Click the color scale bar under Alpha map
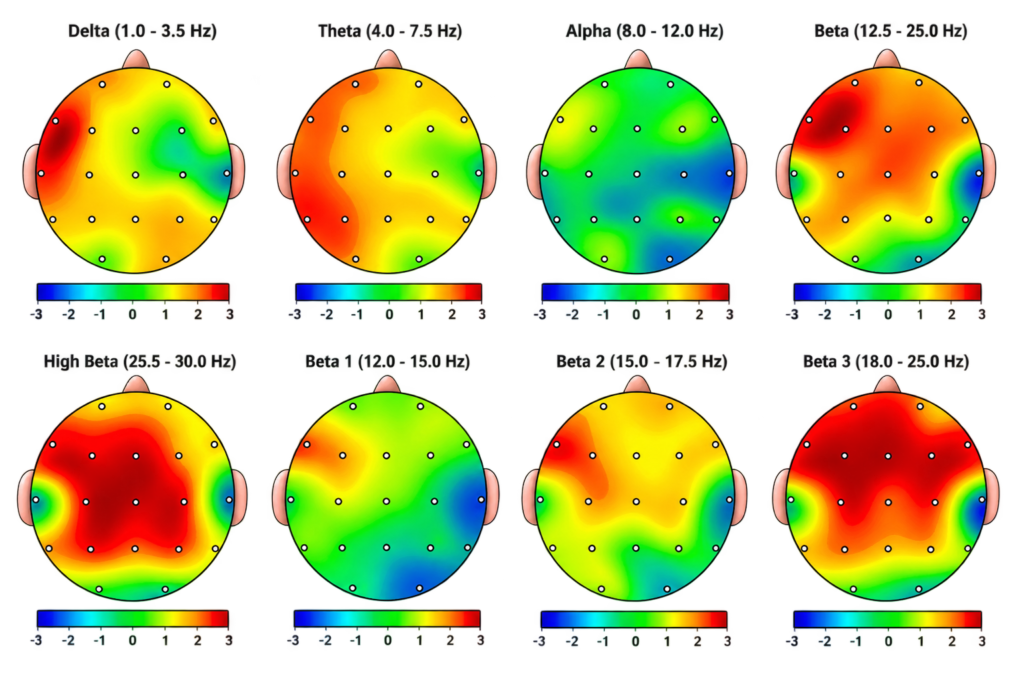This screenshot has width=1024, height=683. 635,292
